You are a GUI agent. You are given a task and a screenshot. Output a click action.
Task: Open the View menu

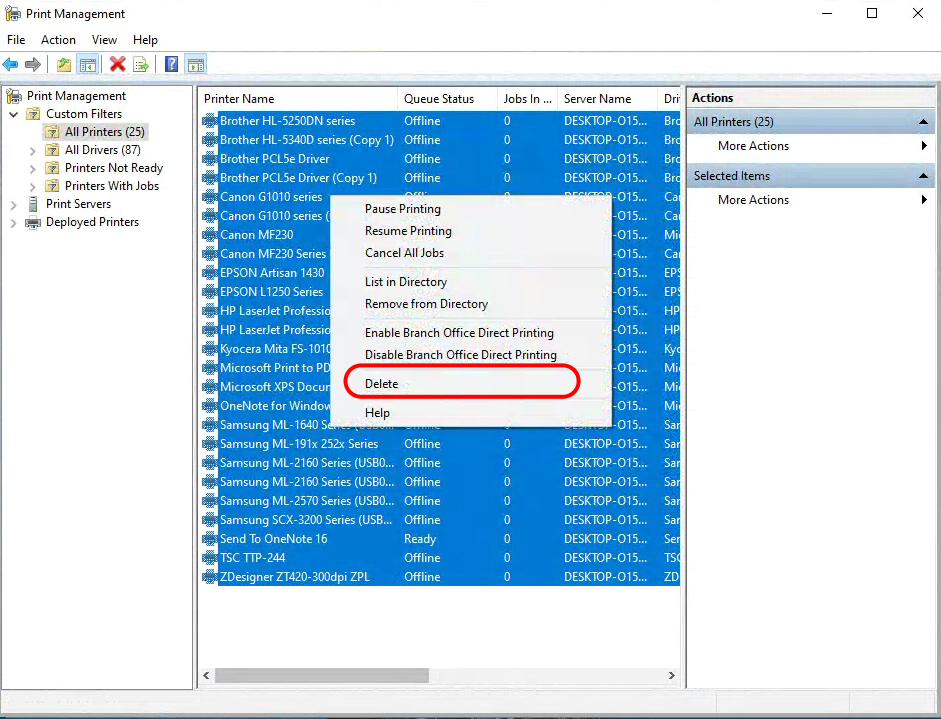tap(104, 40)
